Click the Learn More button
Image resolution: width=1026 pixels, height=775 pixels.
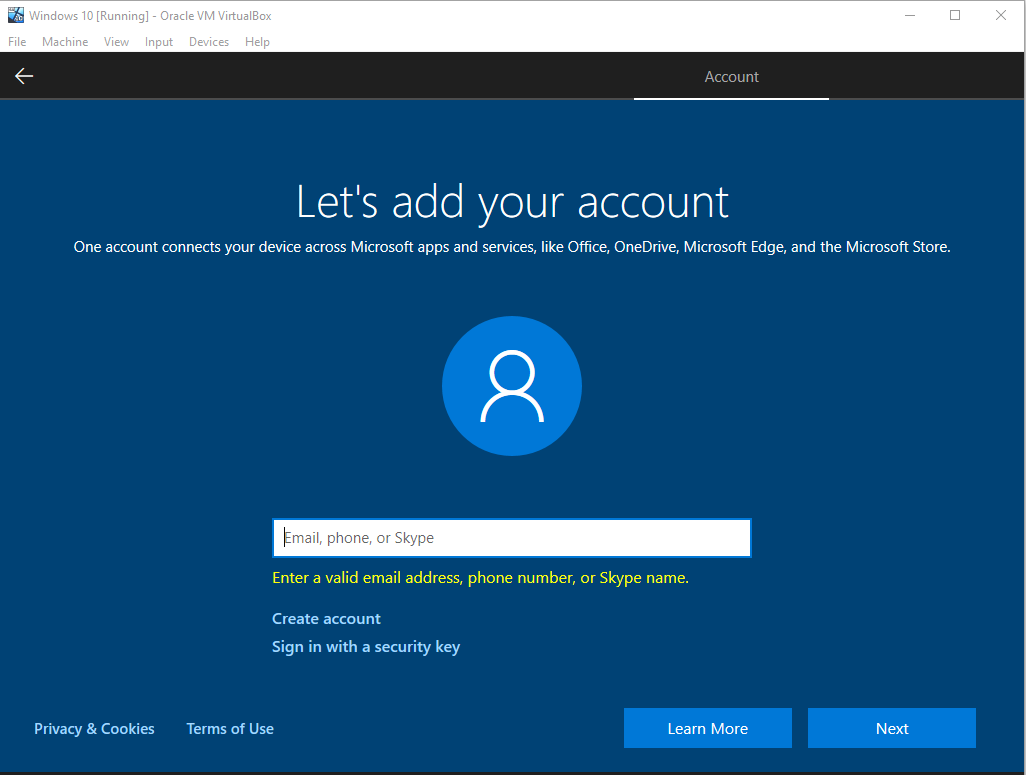point(707,728)
